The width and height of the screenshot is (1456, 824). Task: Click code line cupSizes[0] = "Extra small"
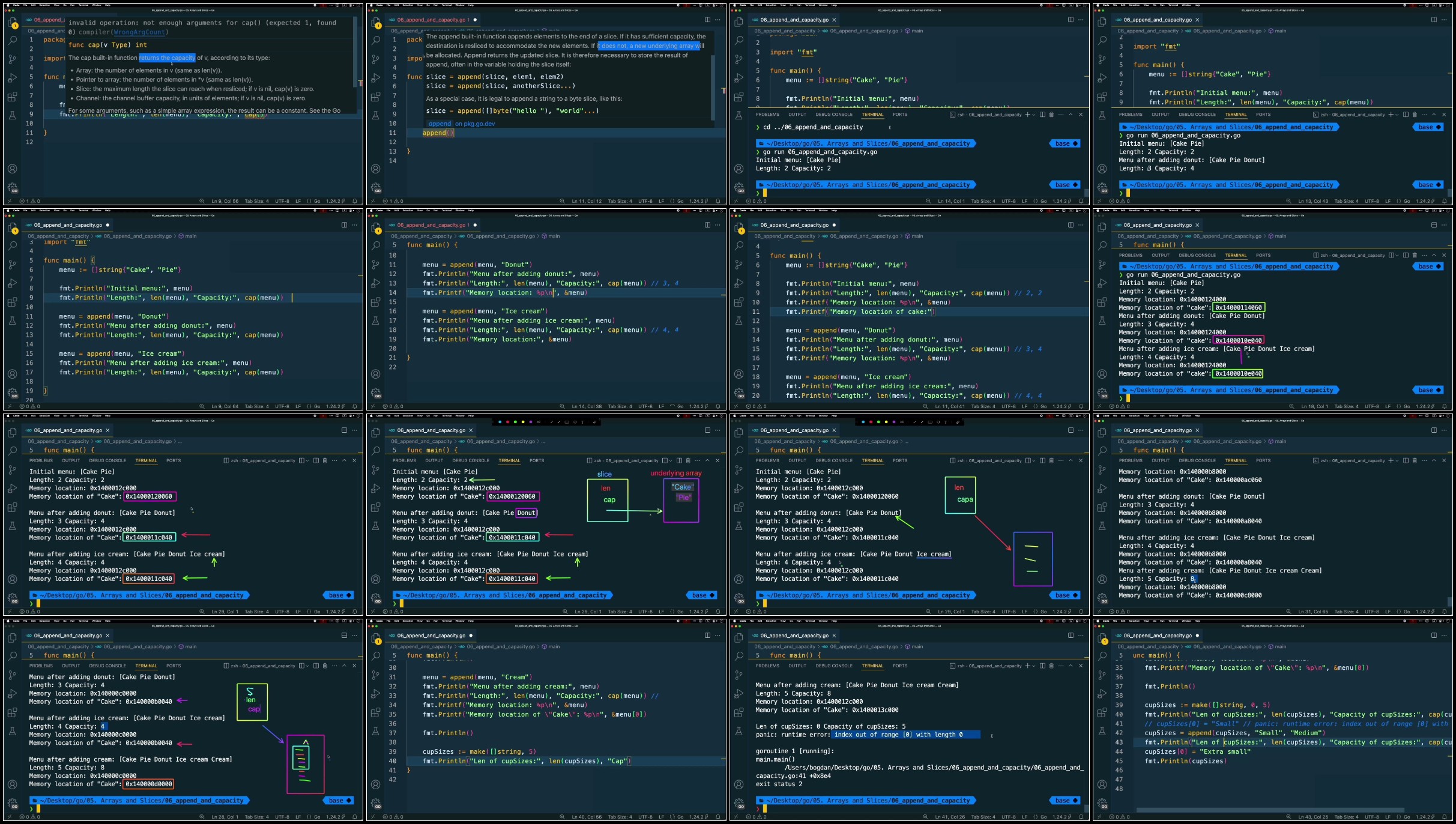click(x=1197, y=751)
